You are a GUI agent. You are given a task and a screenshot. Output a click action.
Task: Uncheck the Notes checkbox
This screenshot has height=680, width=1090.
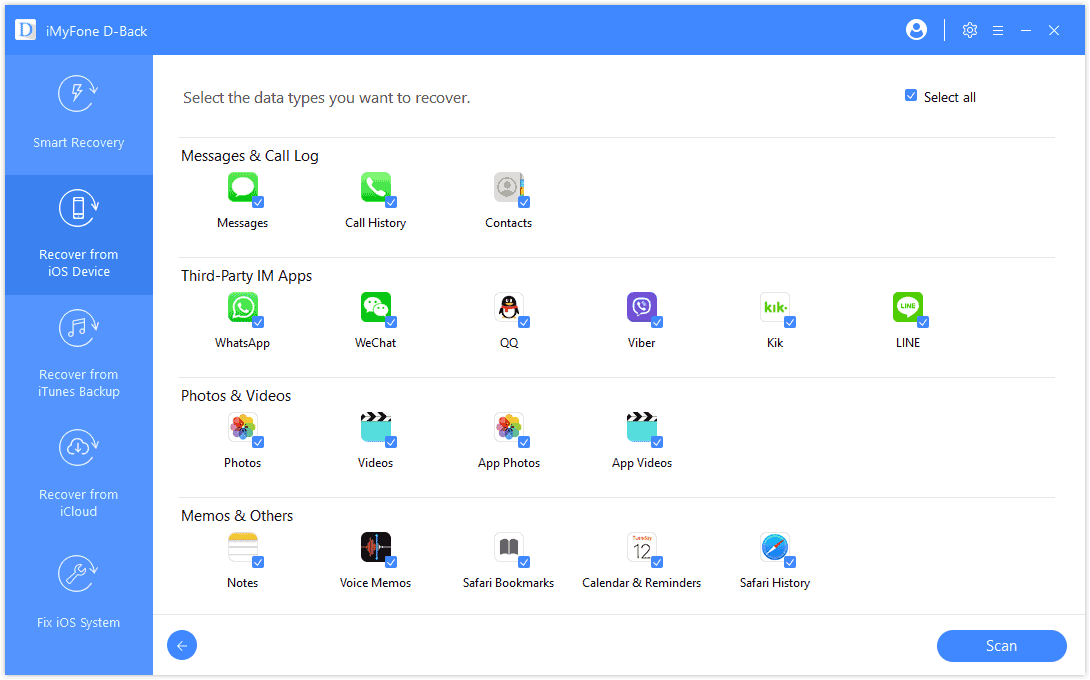[x=258, y=562]
